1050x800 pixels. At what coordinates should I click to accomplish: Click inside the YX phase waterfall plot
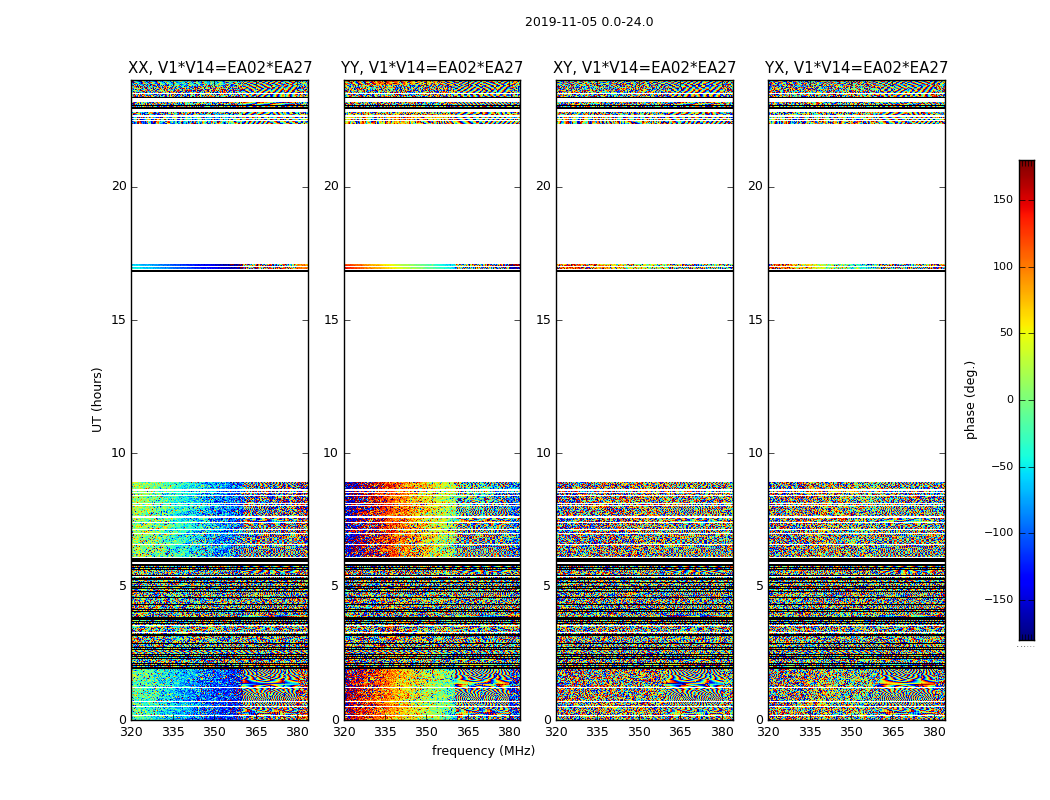click(x=856, y=400)
